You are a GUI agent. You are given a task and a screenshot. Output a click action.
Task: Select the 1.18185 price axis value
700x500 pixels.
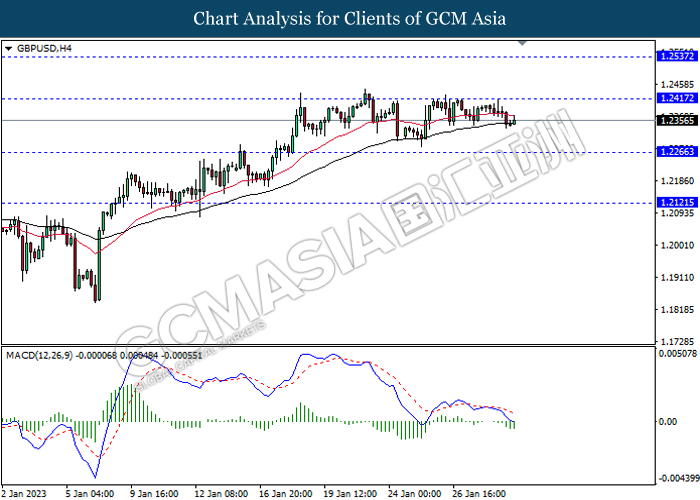coord(677,309)
